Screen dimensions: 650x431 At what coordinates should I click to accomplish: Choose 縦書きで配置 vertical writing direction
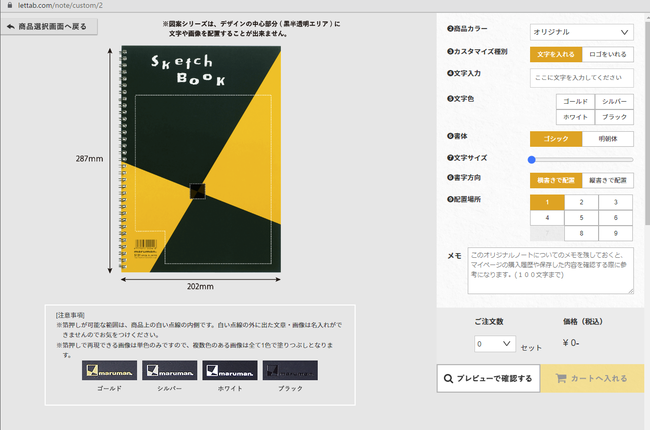pos(607,180)
